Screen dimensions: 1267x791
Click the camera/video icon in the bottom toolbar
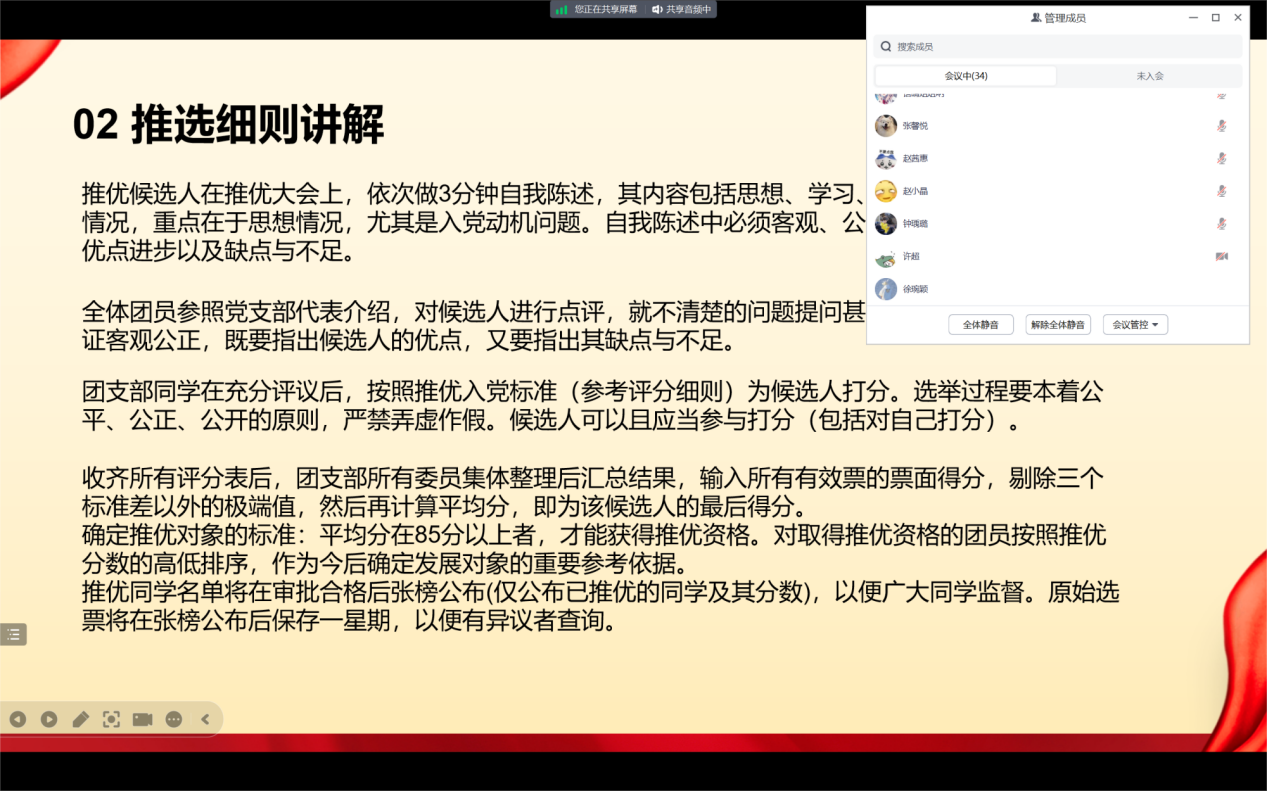pos(143,719)
